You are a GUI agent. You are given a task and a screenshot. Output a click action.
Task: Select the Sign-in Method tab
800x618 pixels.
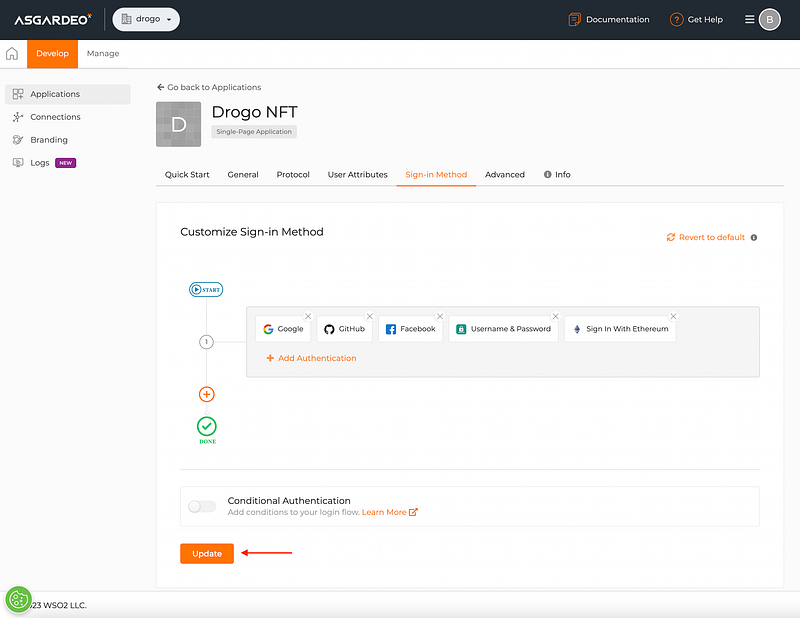click(436, 175)
